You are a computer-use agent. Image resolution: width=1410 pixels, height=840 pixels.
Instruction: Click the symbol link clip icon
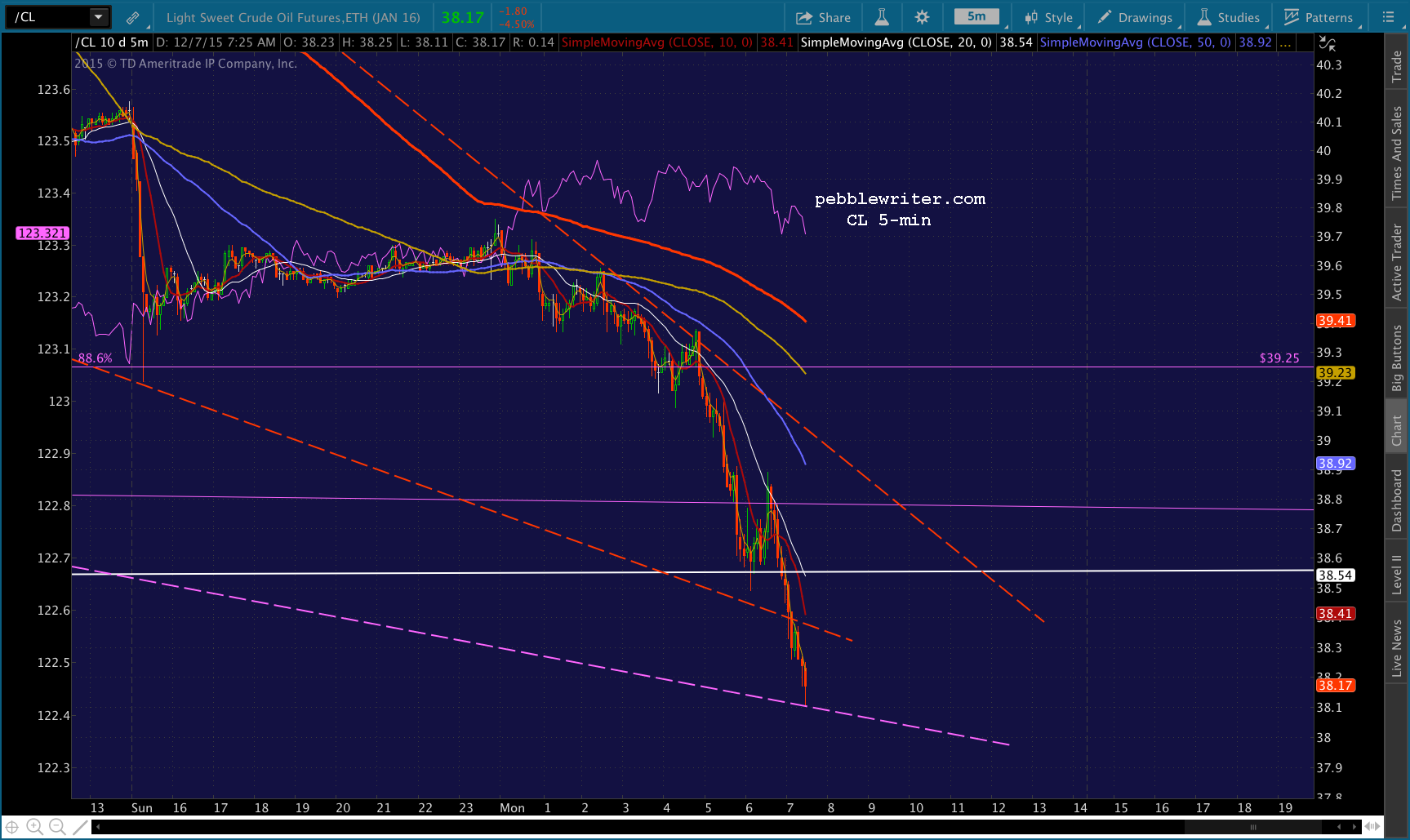(132, 17)
